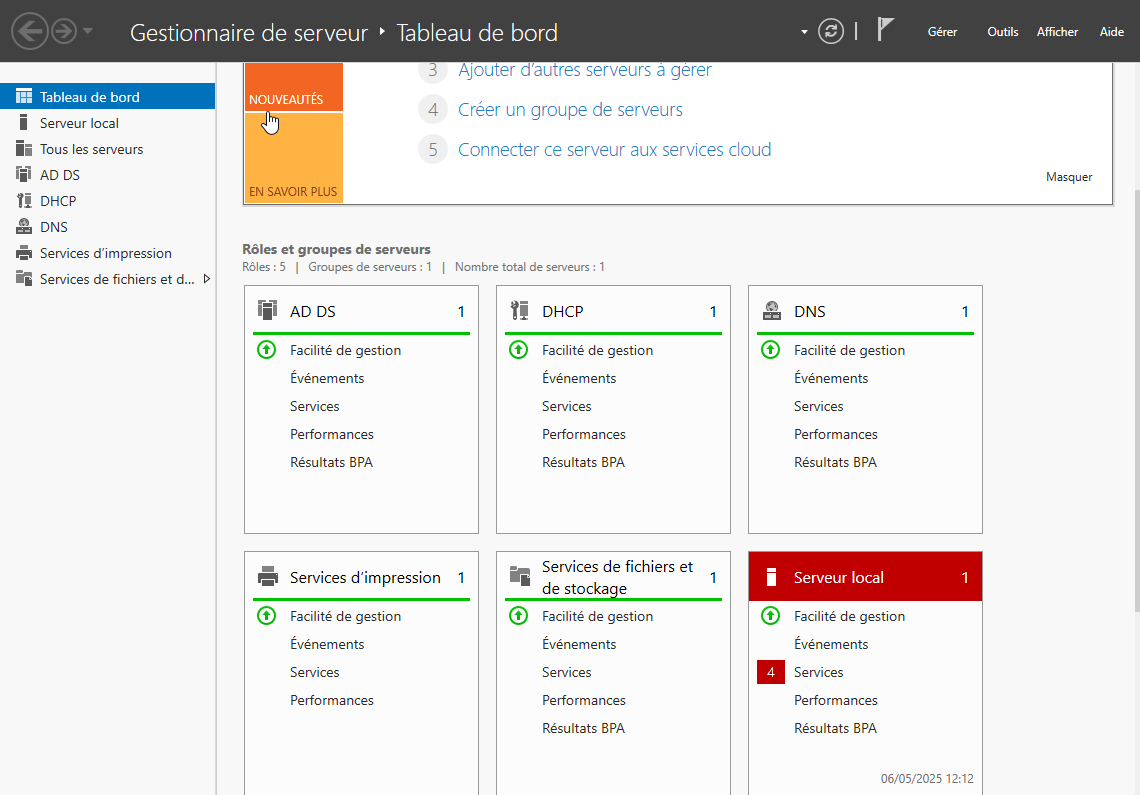Click the Services d'impression printer tile icon
The height and width of the screenshot is (795, 1140).
pos(267,577)
